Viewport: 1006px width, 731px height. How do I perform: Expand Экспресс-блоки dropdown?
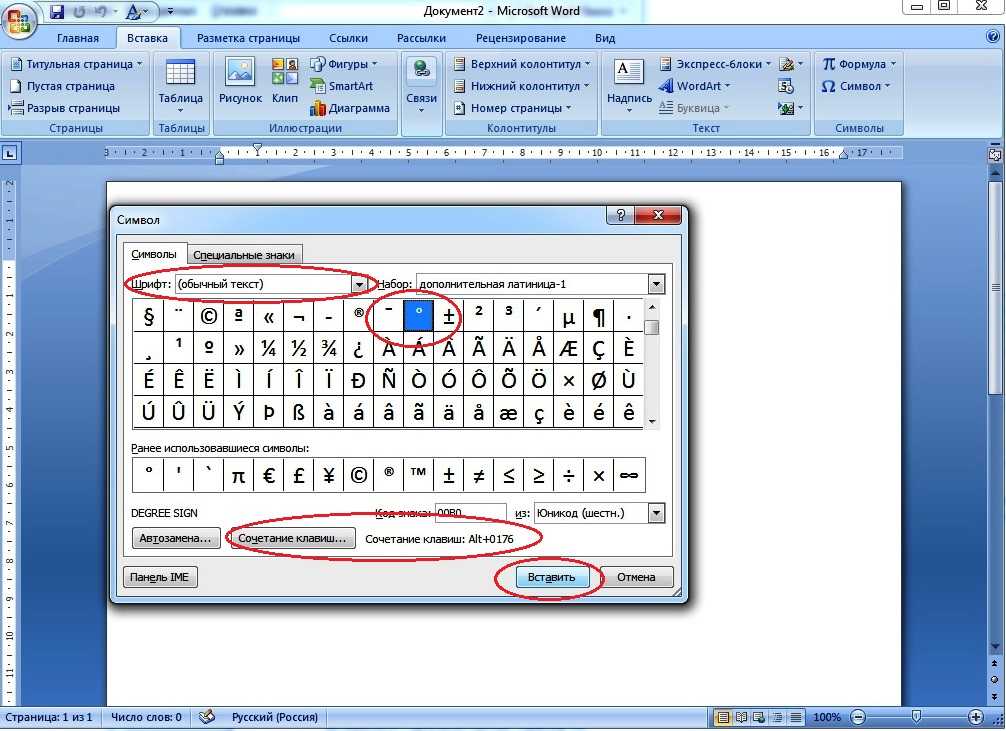(x=768, y=64)
